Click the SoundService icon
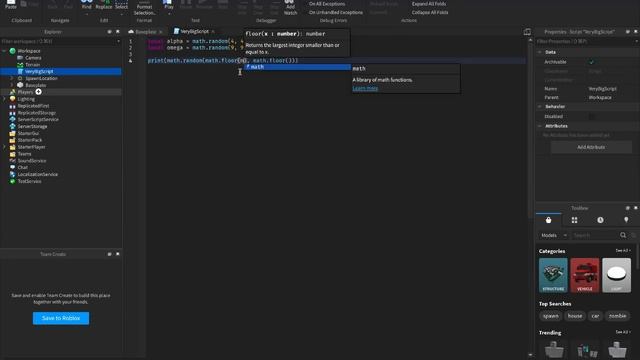This screenshot has height=360, width=640. 13,161
